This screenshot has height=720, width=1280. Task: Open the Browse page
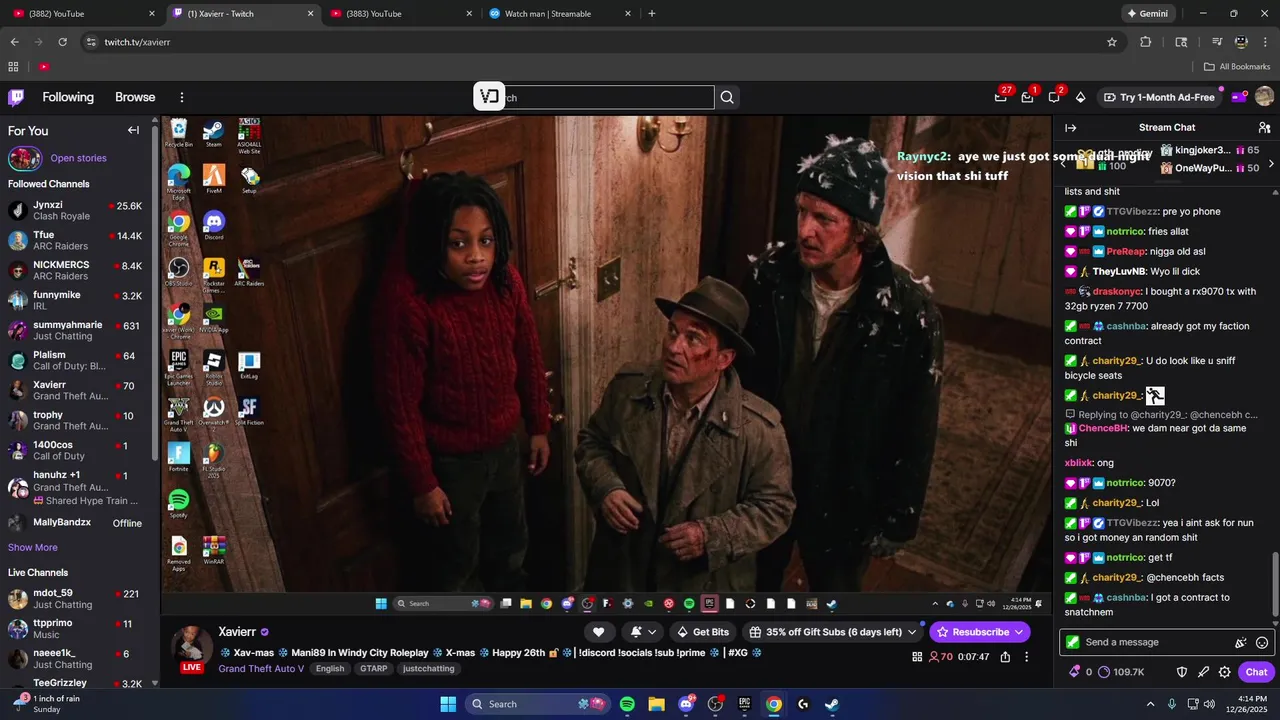coord(135,97)
